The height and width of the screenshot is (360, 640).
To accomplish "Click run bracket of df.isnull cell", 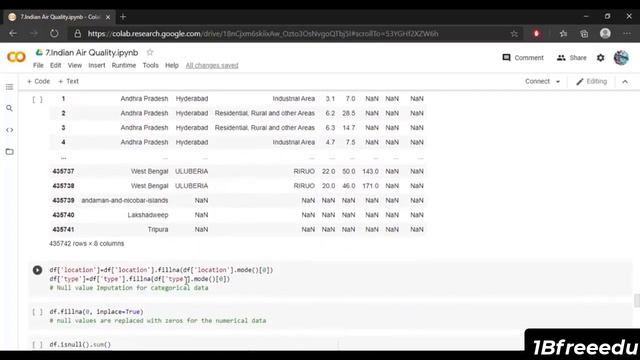I will pos(37,344).
